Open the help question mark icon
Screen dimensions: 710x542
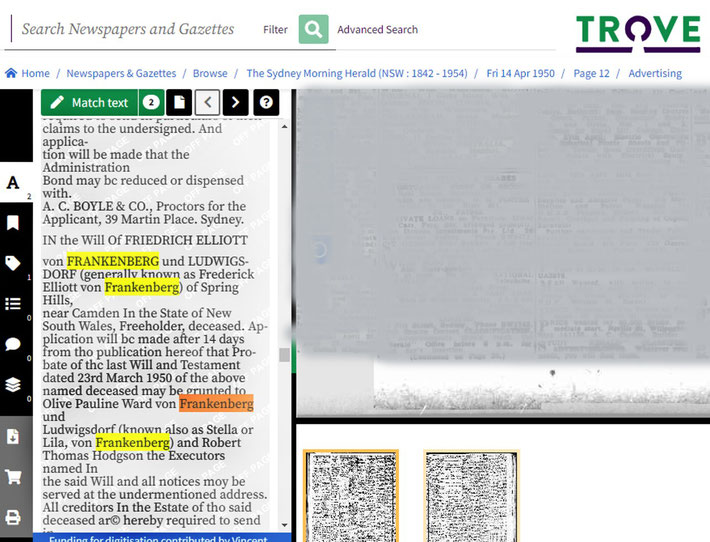coord(266,102)
